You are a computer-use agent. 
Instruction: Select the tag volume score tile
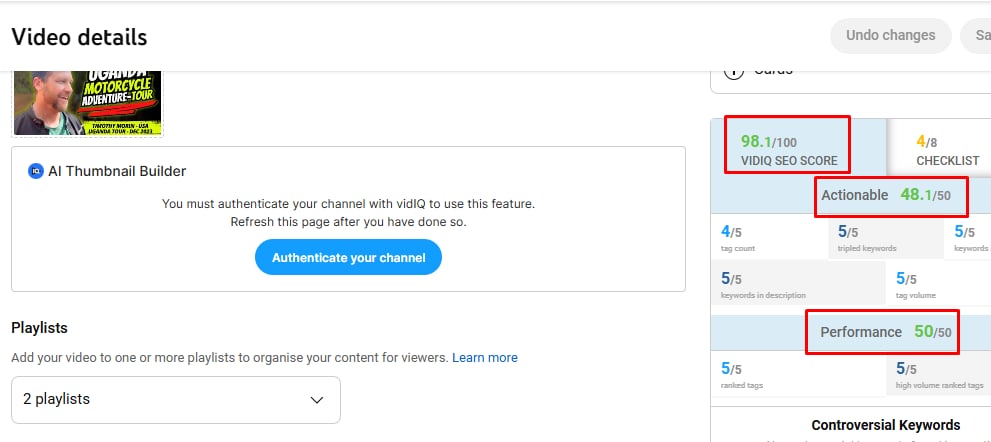(936, 284)
